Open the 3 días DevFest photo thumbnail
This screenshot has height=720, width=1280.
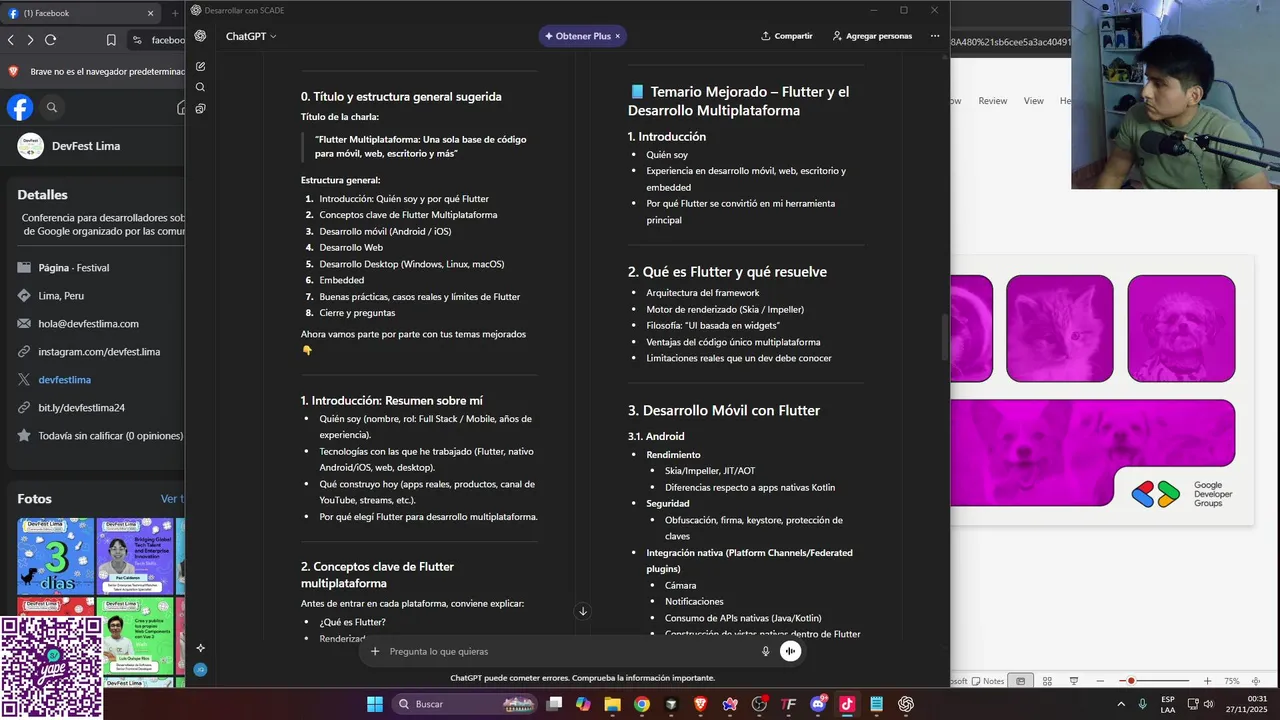click(55, 555)
